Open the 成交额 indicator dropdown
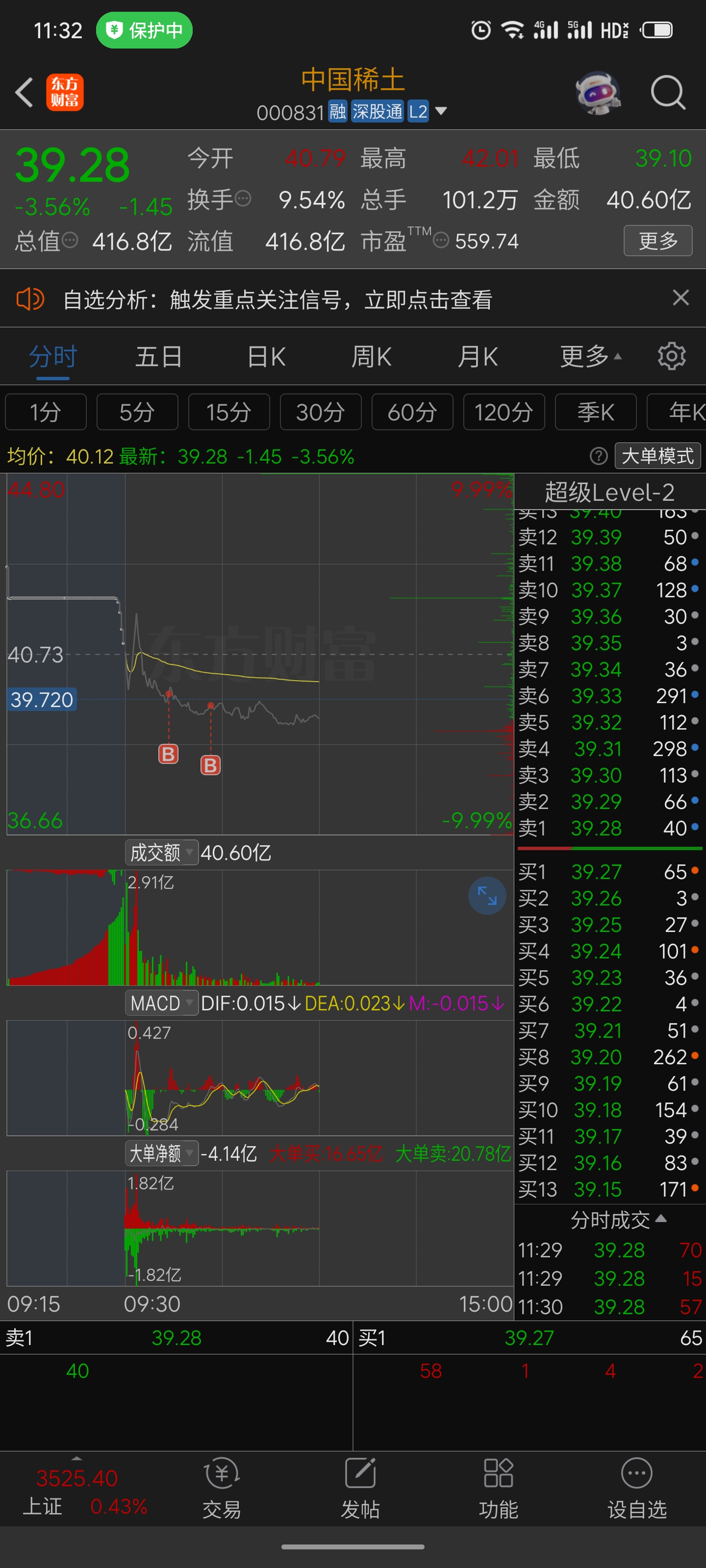Viewport: 706px width, 1568px height. (161, 852)
